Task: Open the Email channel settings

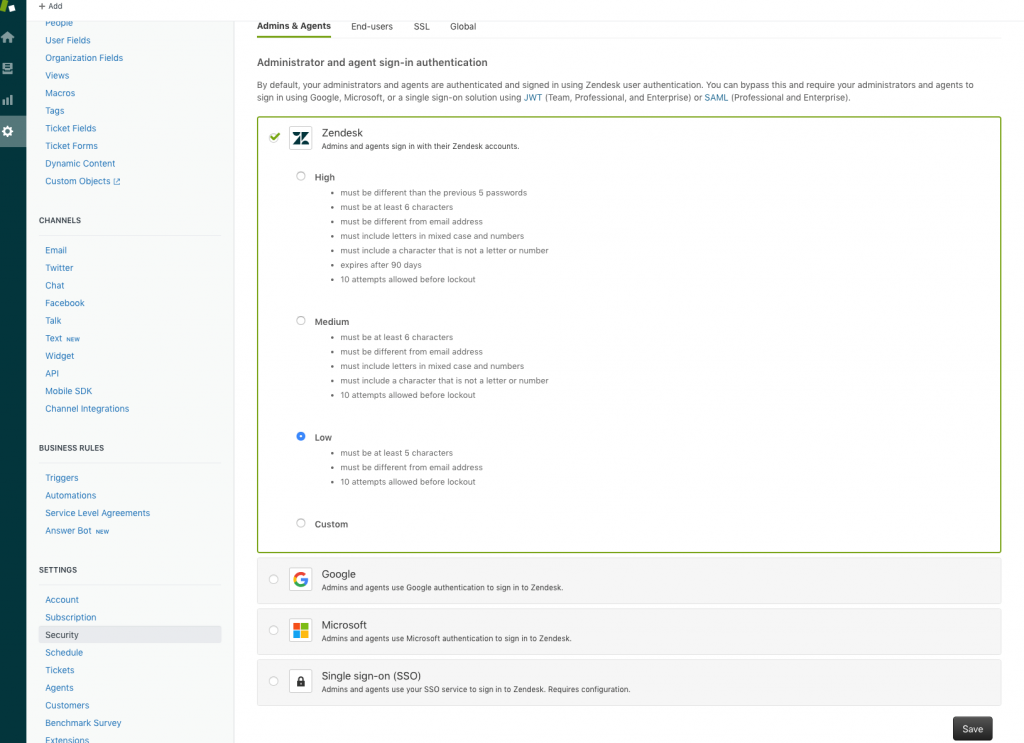Action: click(x=56, y=251)
